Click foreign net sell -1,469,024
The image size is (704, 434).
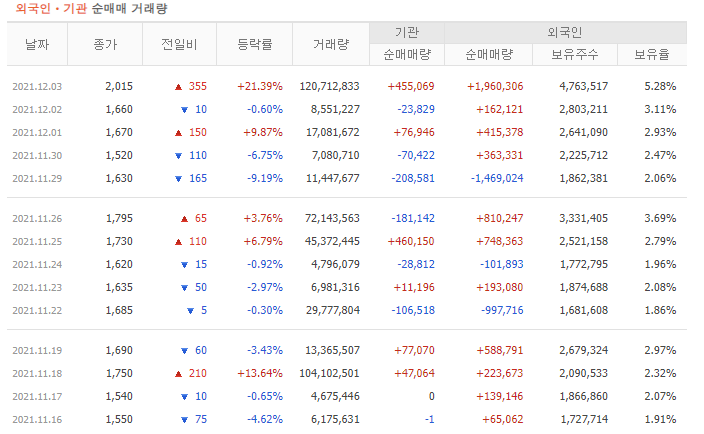tap(497, 178)
